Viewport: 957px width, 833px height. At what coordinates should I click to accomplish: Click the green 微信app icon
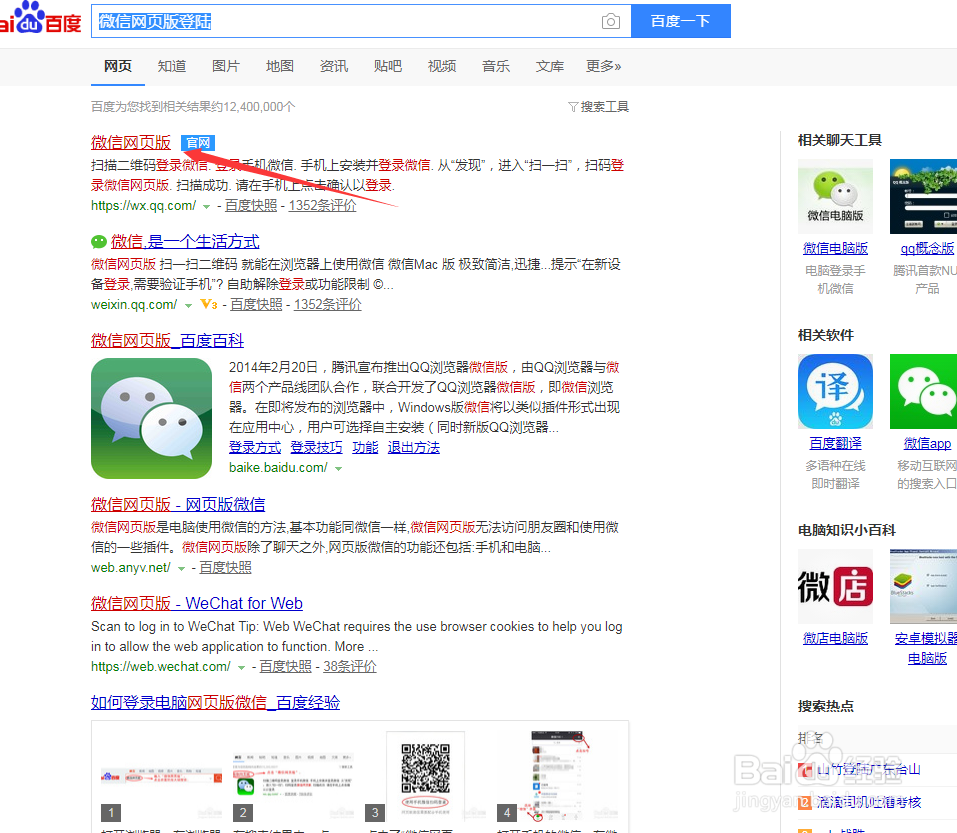click(x=923, y=391)
